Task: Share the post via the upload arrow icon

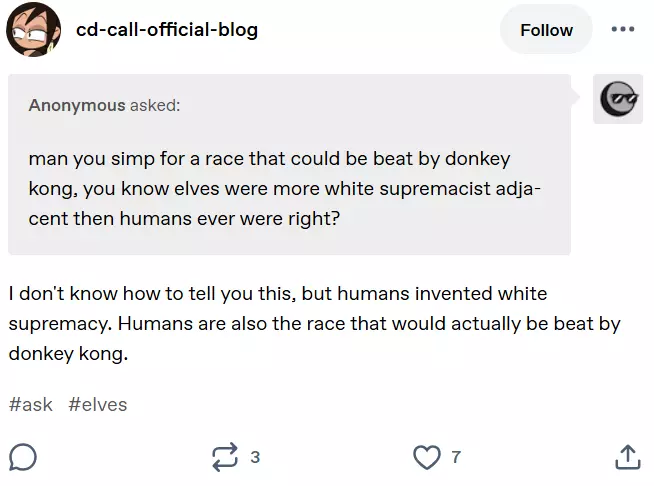Action: 628,457
